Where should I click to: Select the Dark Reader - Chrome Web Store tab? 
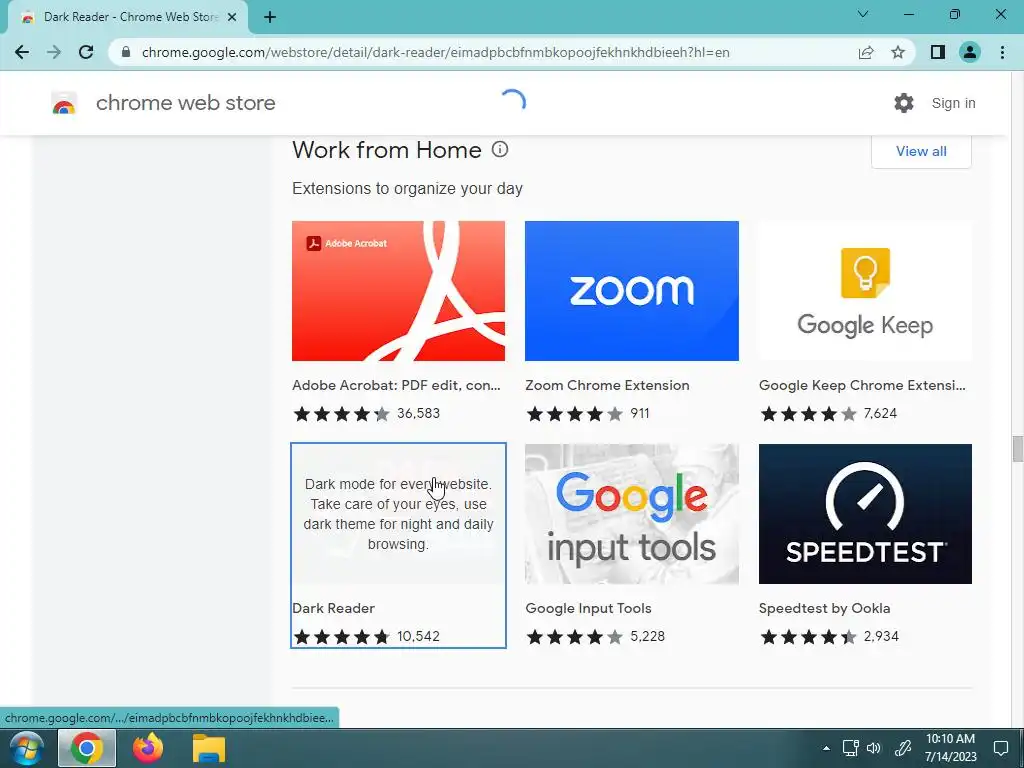(127, 18)
